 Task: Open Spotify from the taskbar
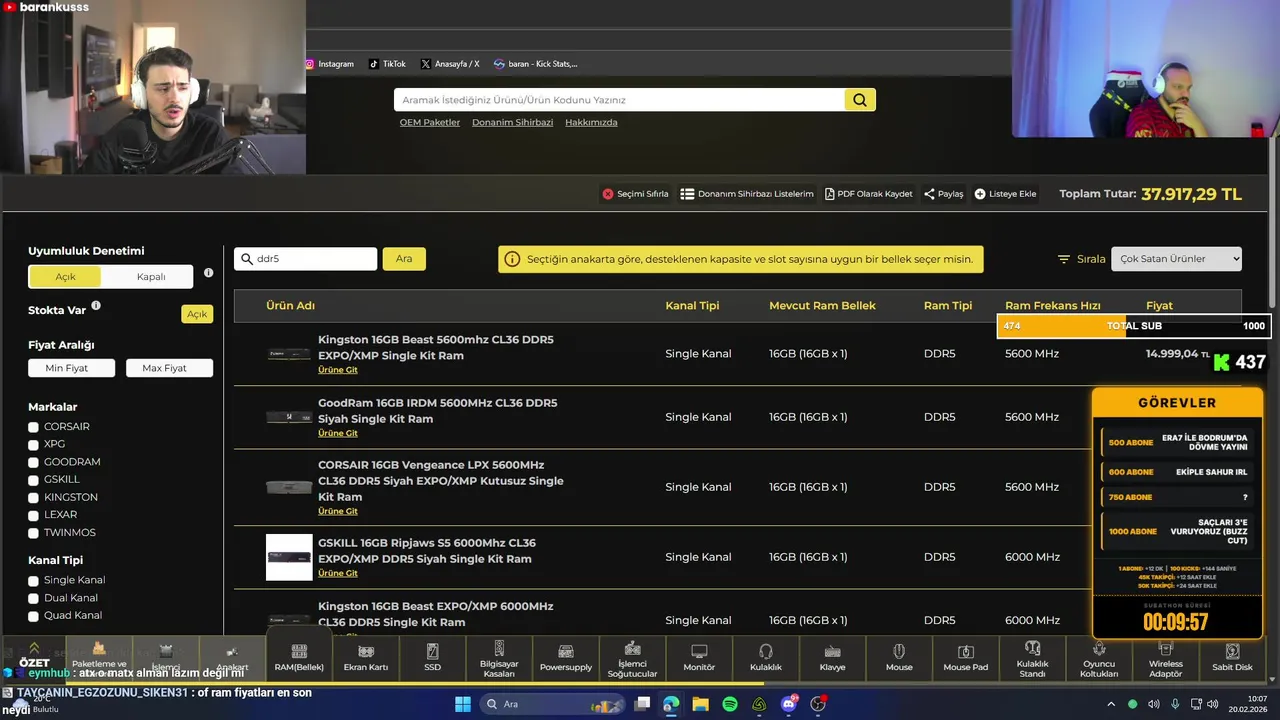point(730,704)
